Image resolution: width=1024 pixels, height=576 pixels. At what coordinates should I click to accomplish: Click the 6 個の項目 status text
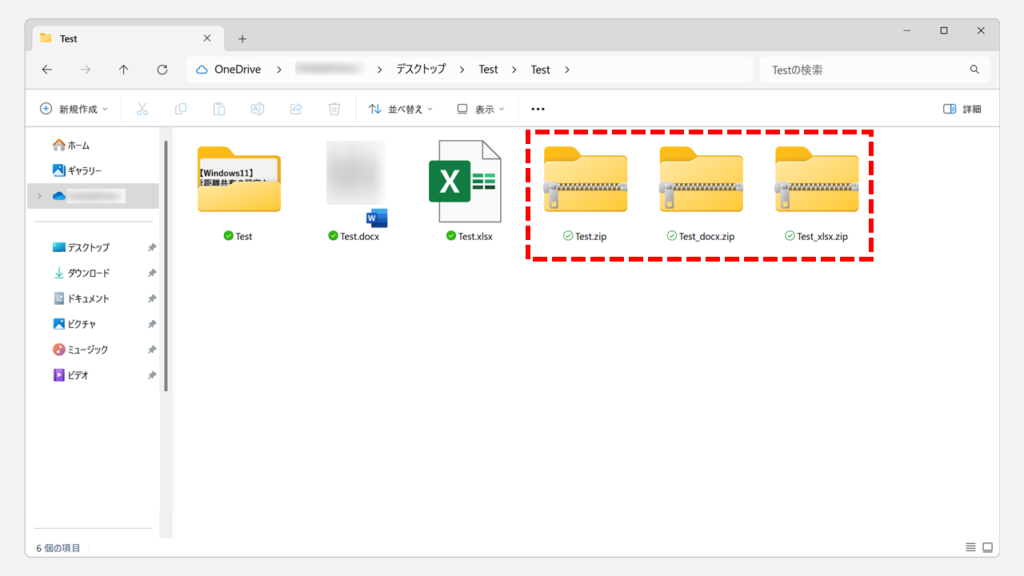point(58,548)
